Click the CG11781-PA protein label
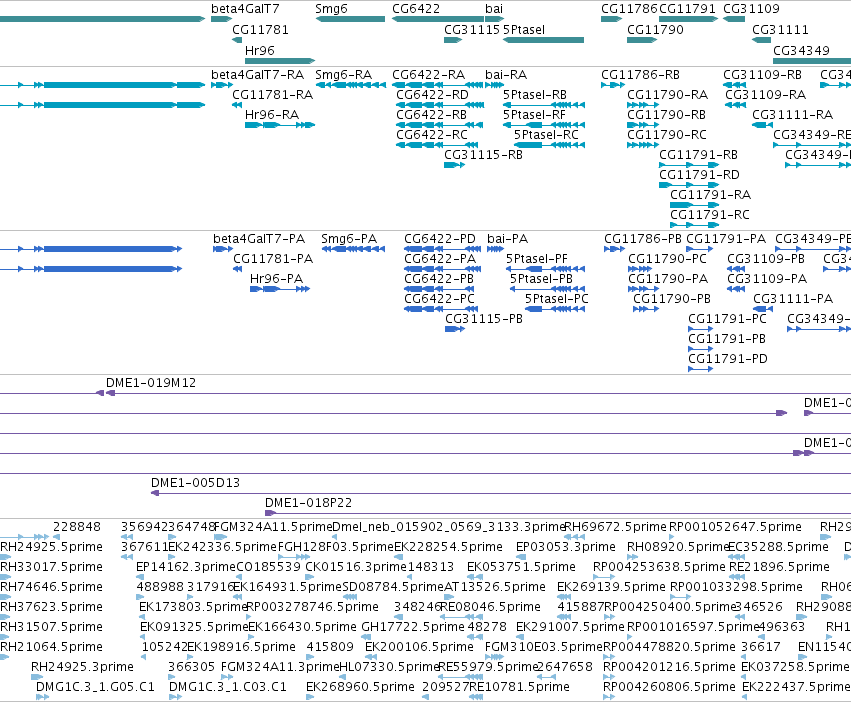Image resolution: width=851 pixels, height=702 pixels. point(273,258)
